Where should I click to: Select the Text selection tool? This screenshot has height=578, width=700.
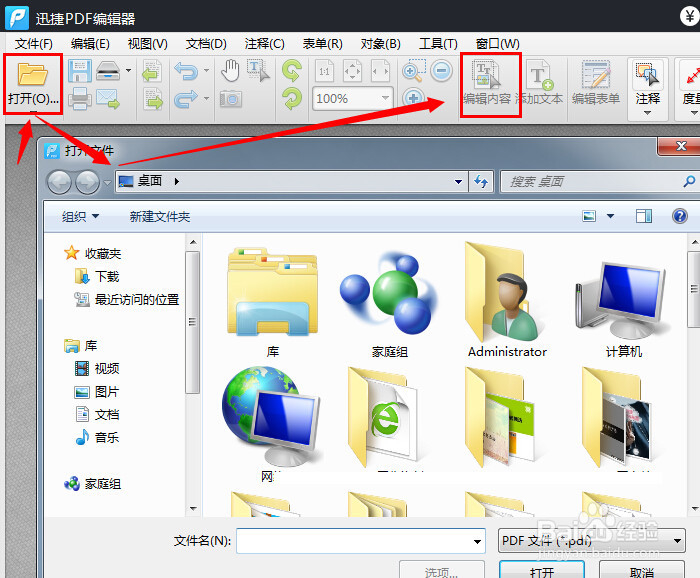coord(258,71)
